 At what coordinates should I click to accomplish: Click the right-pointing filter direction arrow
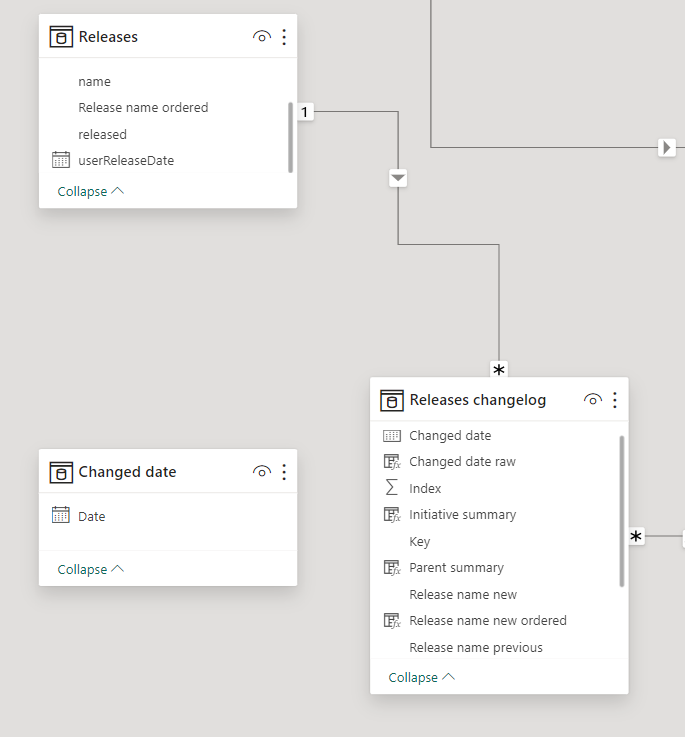coord(666,148)
